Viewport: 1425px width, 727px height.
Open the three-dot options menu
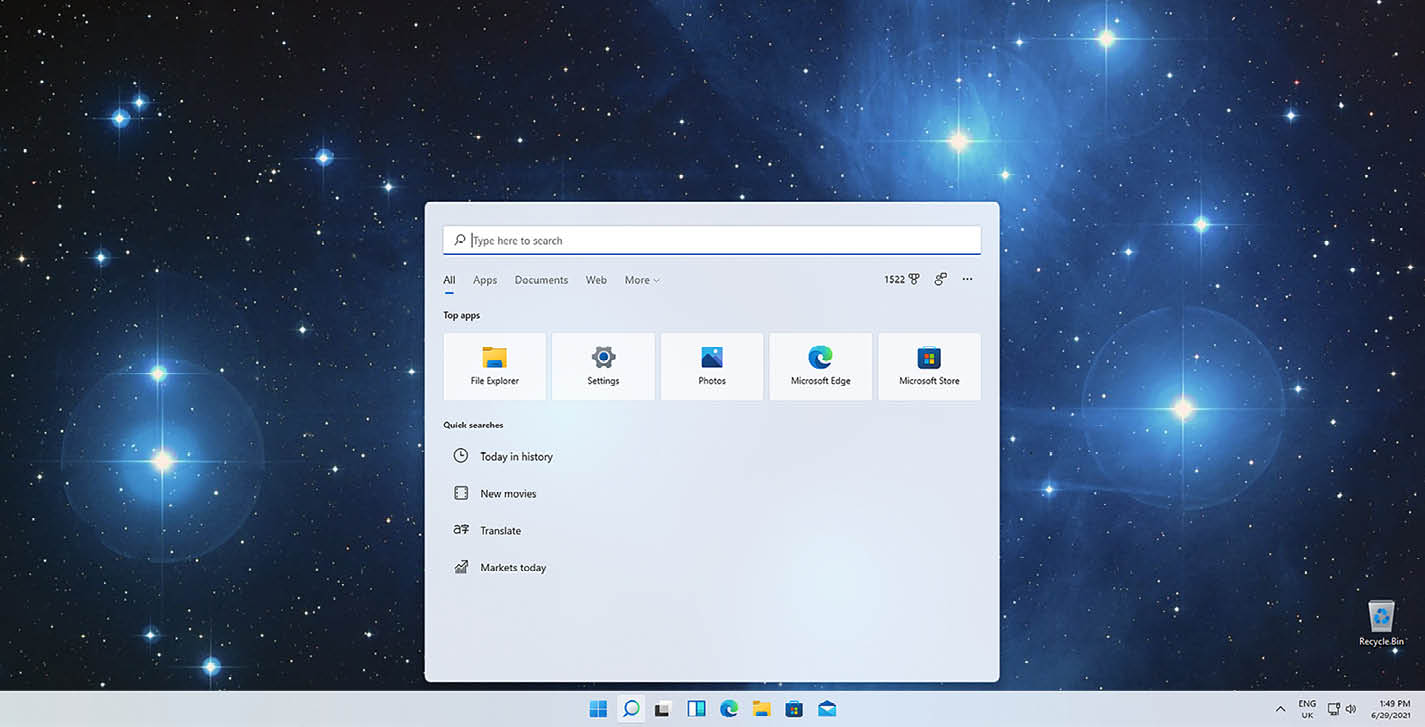click(x=967, y=280)
